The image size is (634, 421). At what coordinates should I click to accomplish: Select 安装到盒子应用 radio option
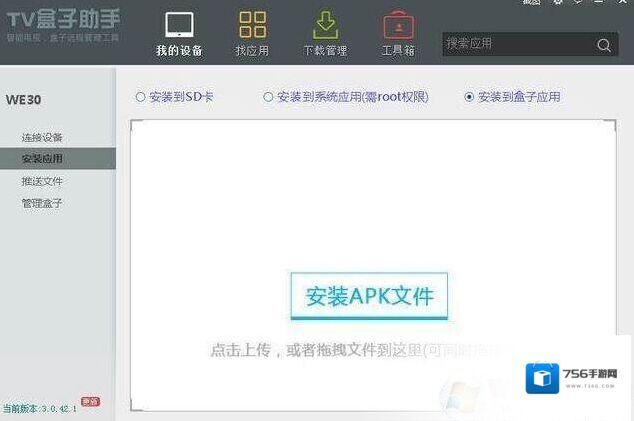click(469, 97)
